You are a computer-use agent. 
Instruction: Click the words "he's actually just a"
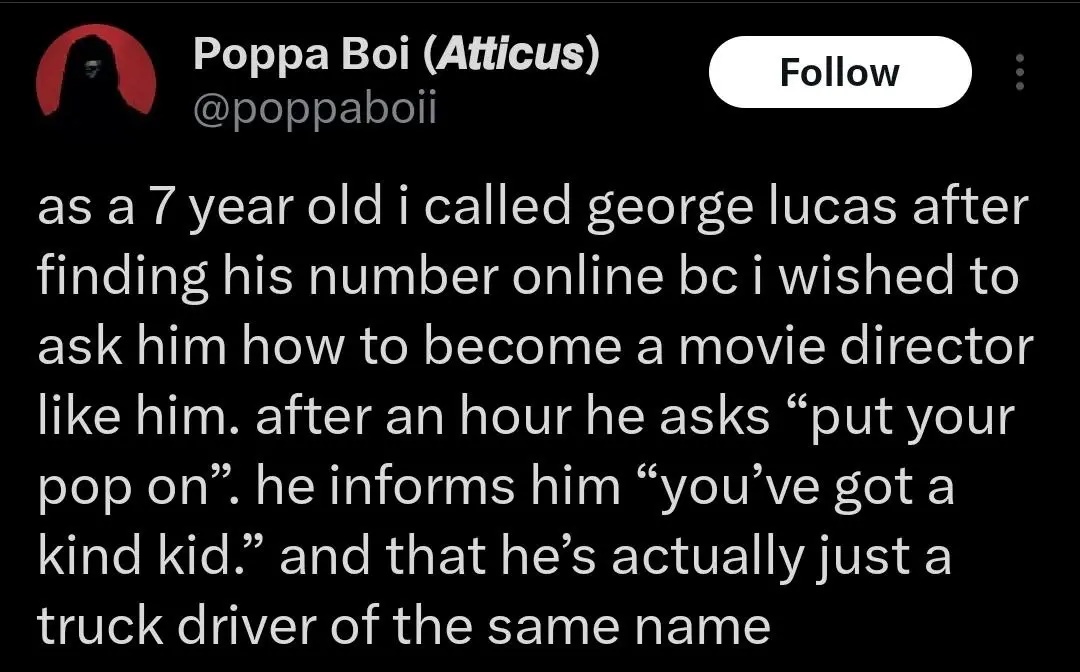[x=780, y=556]
